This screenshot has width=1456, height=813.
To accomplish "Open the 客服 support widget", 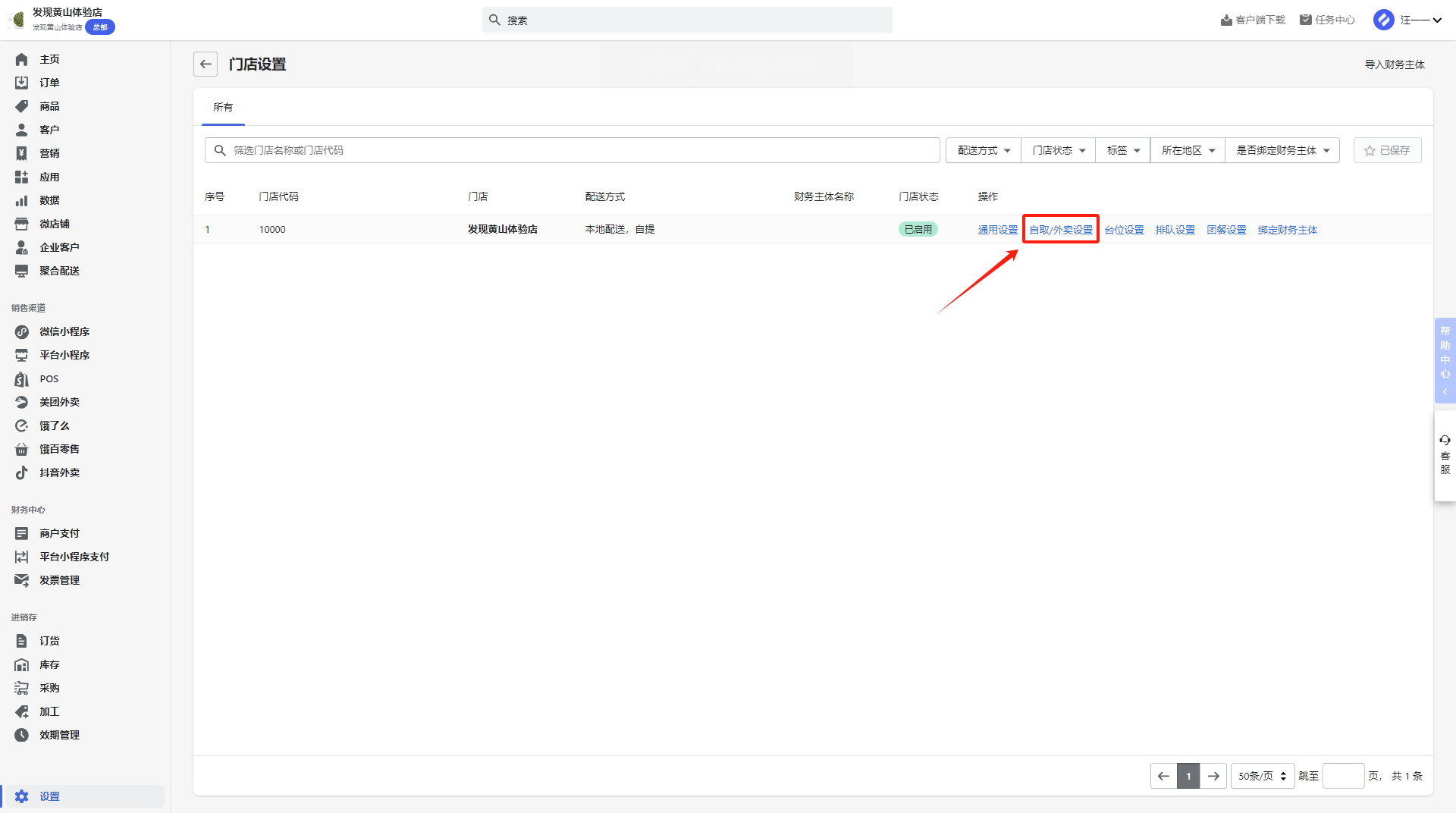I will [1445, 455].
